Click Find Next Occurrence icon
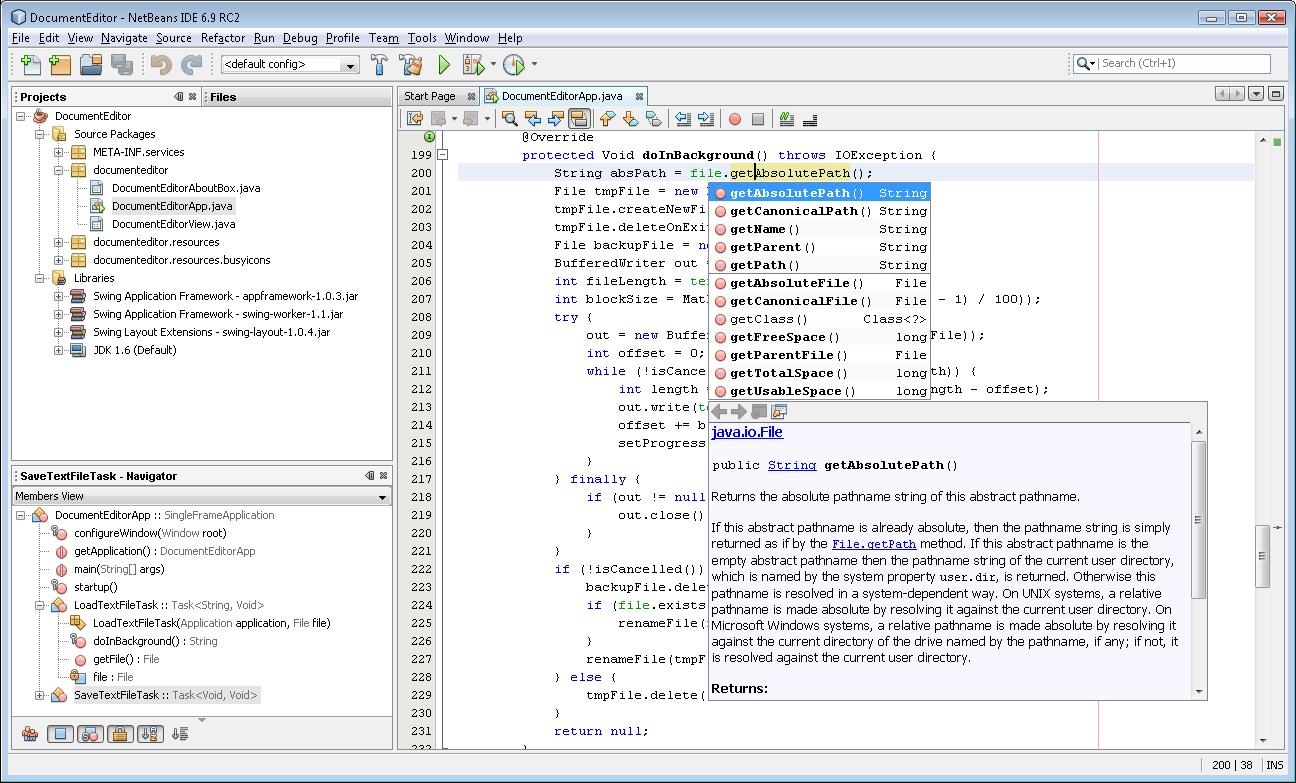The width and height of the screenshot is (1296, 783). coord(555,119)
